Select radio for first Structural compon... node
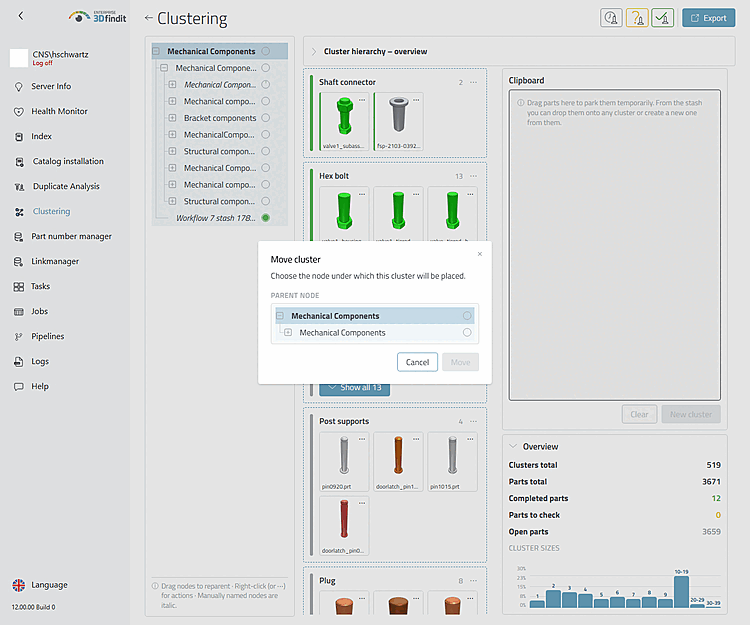 point(265,151)
